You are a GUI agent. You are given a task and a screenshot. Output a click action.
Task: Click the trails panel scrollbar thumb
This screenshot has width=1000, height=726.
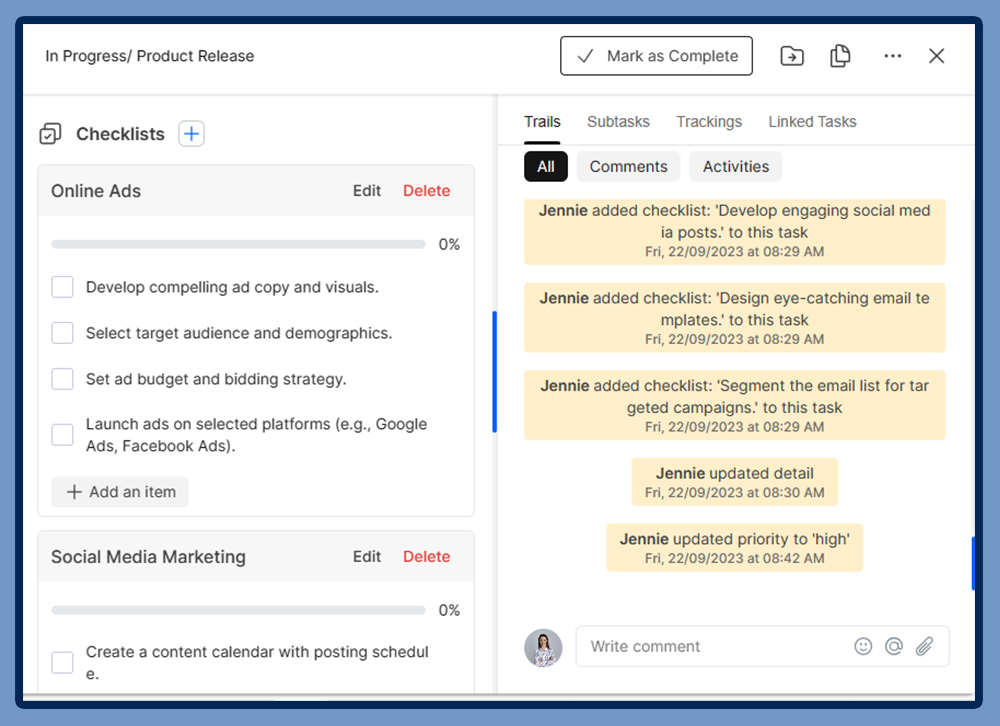[x=973, y=563]
